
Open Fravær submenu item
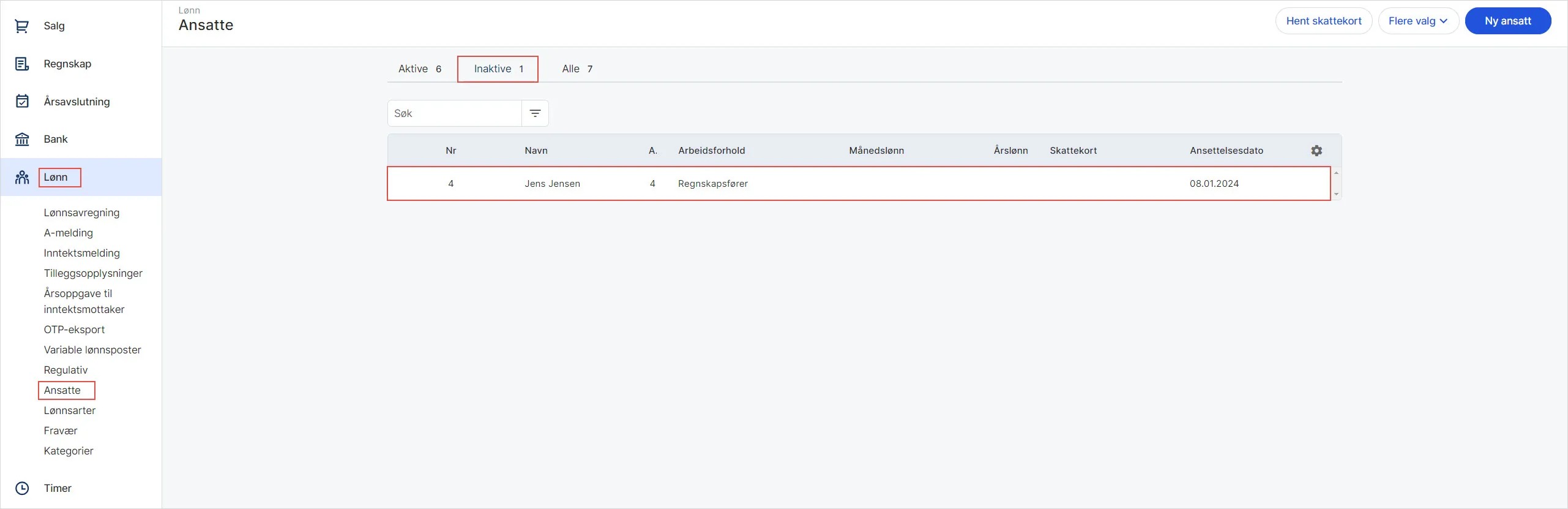[x=60, y=431]
